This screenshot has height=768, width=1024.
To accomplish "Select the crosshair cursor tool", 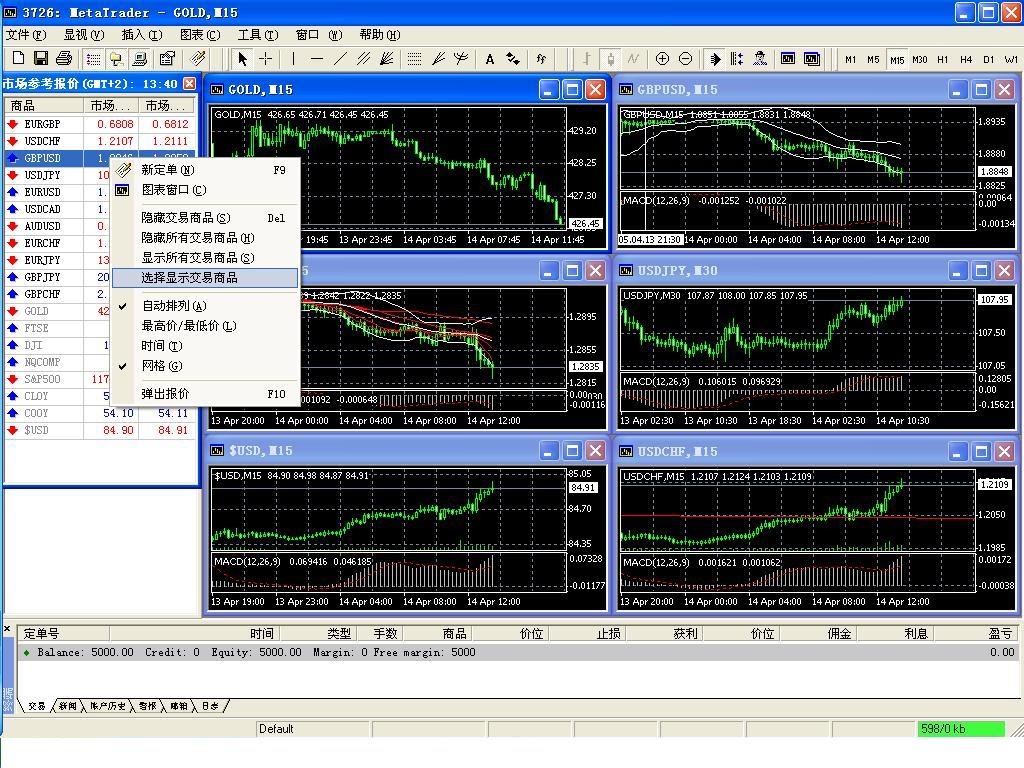I will coord(265,59).
